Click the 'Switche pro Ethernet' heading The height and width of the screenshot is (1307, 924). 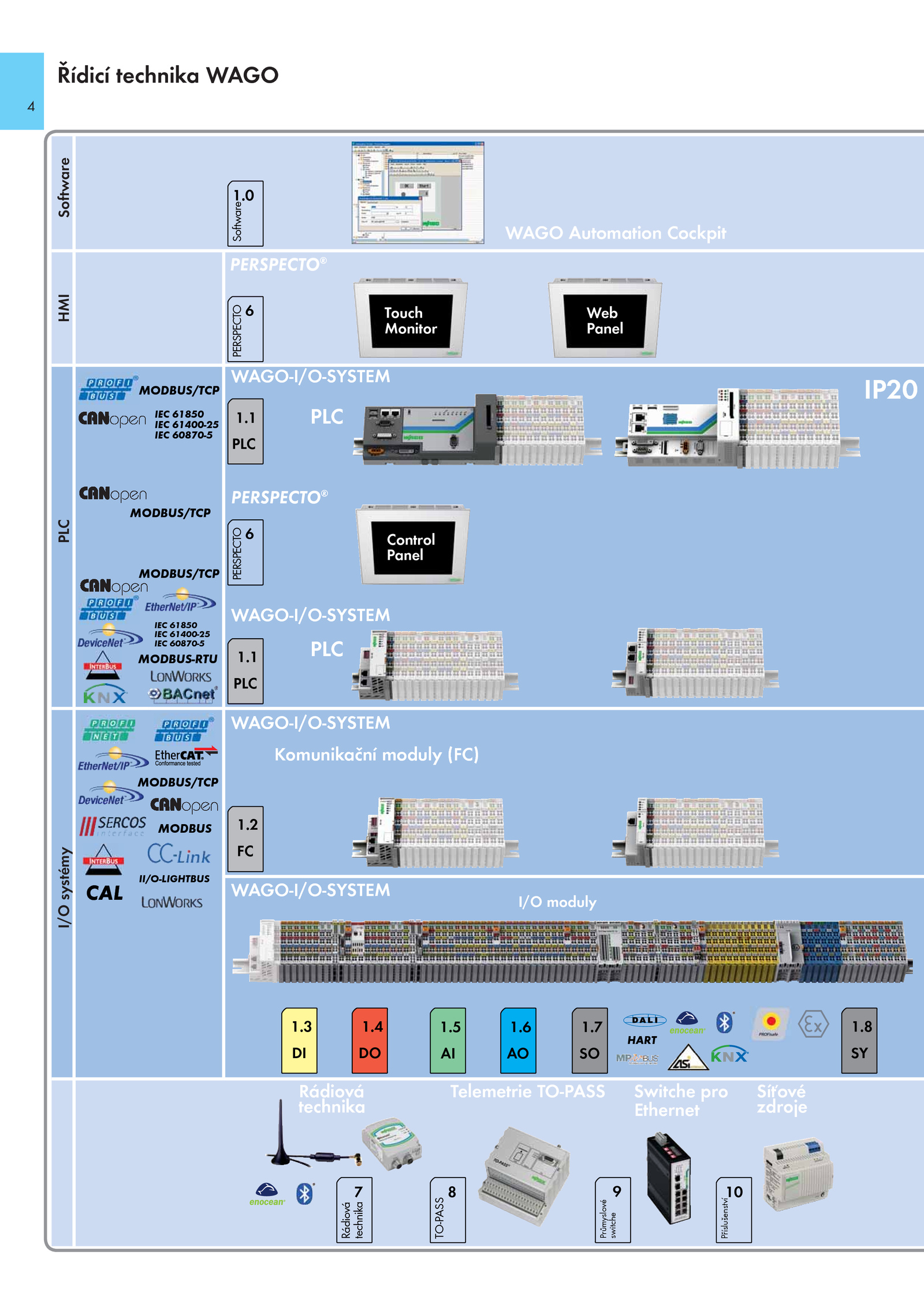(681, 1100)
